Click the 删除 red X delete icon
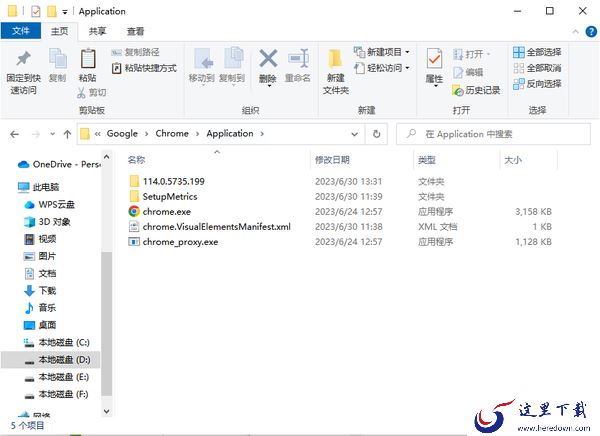The height and width of the screenshot is (436, 600). 268,59
